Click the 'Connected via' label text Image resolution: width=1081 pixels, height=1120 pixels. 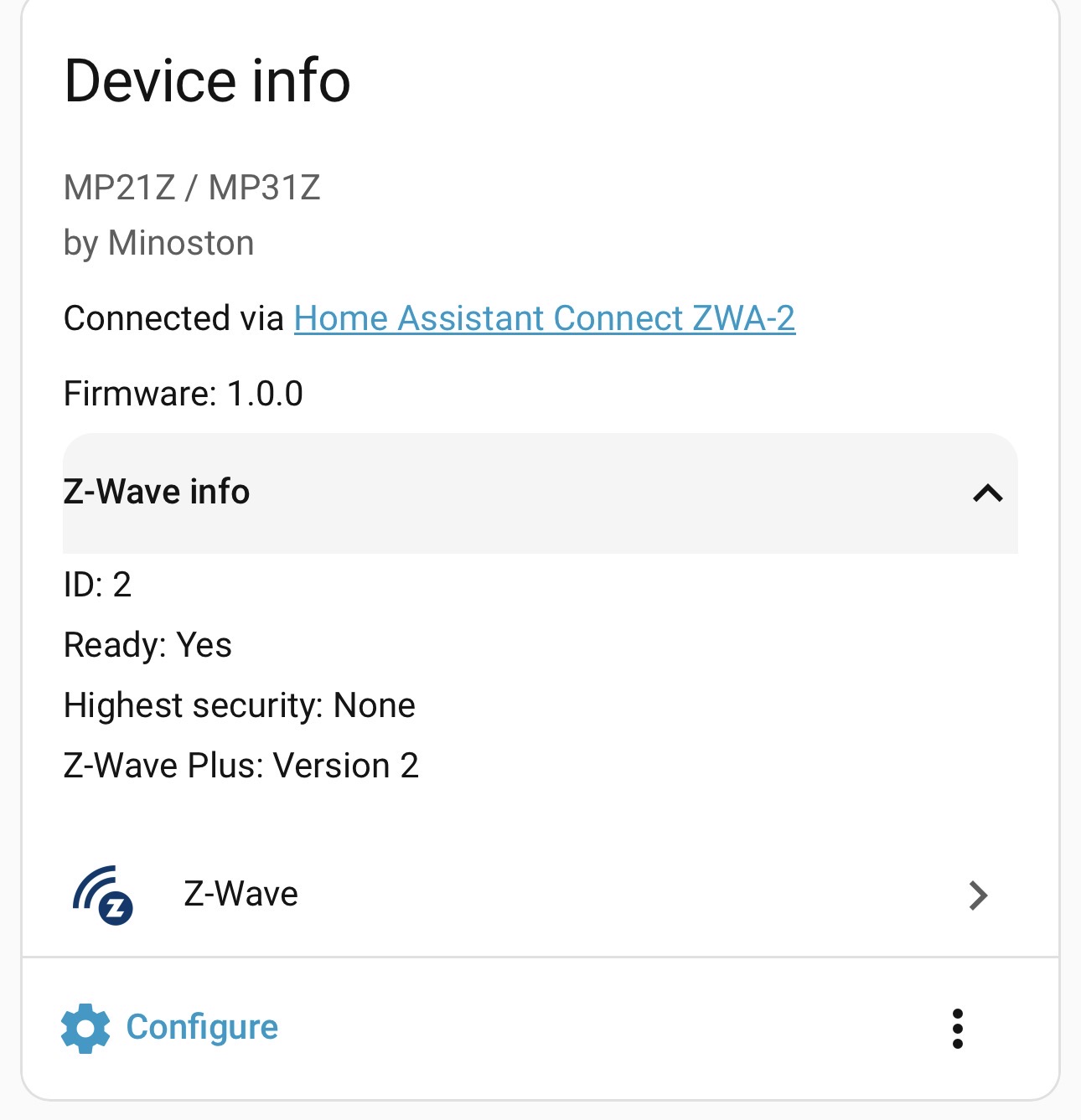(173, 318)
